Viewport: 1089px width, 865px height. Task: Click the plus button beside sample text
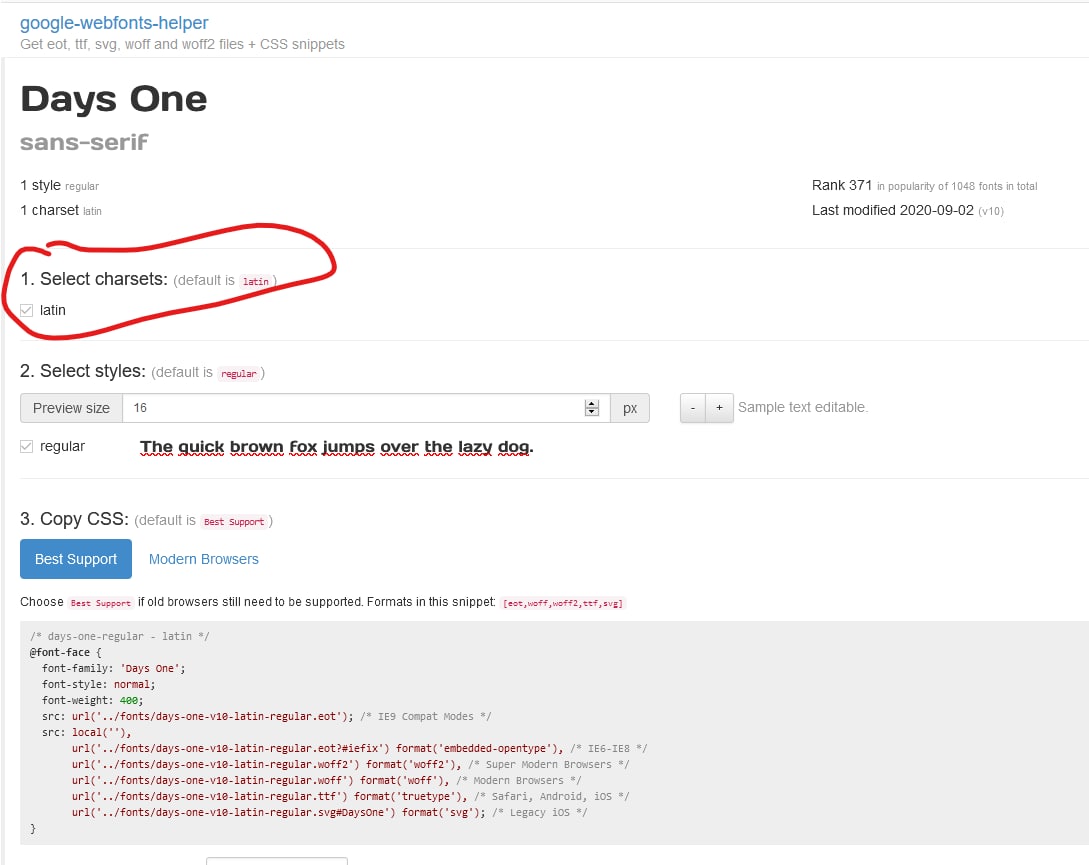tap(720, 408)
